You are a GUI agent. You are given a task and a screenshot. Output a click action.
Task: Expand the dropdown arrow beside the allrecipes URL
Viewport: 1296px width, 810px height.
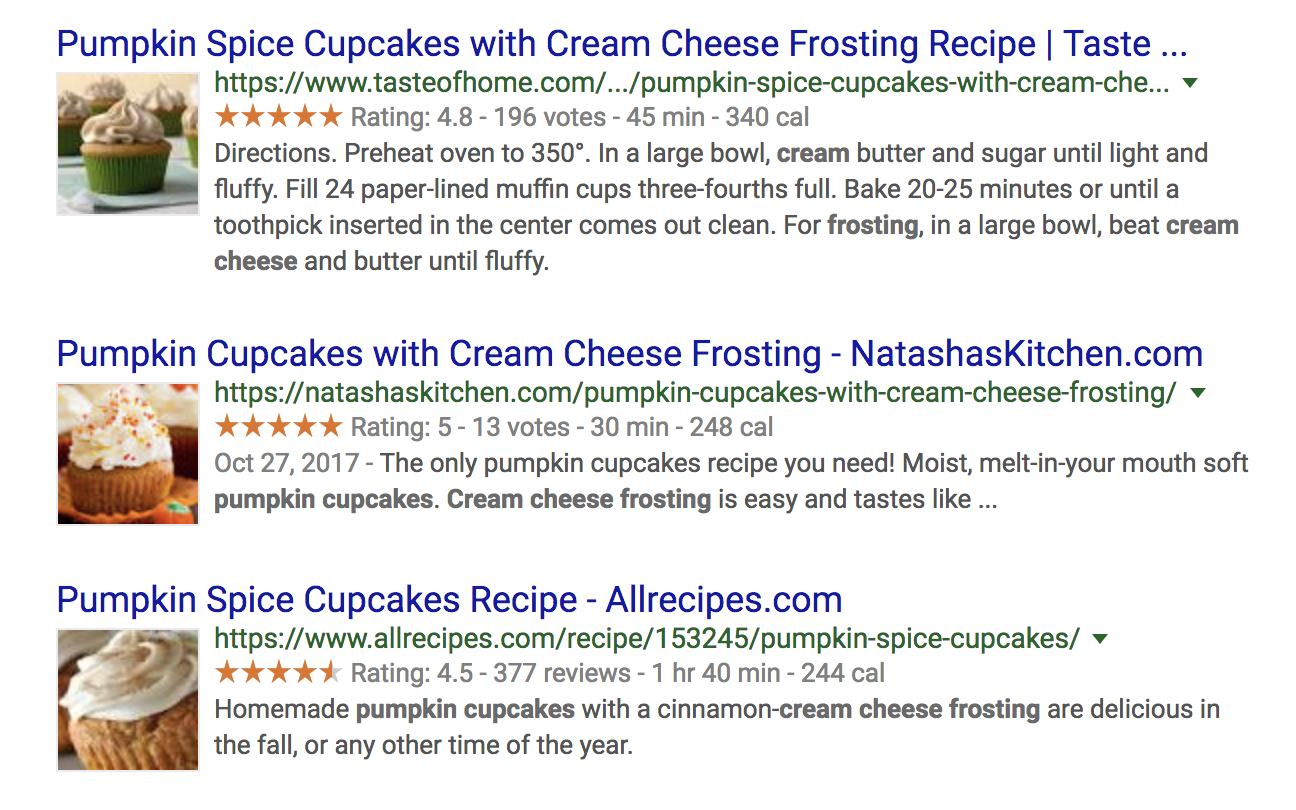coord(1101,639)
